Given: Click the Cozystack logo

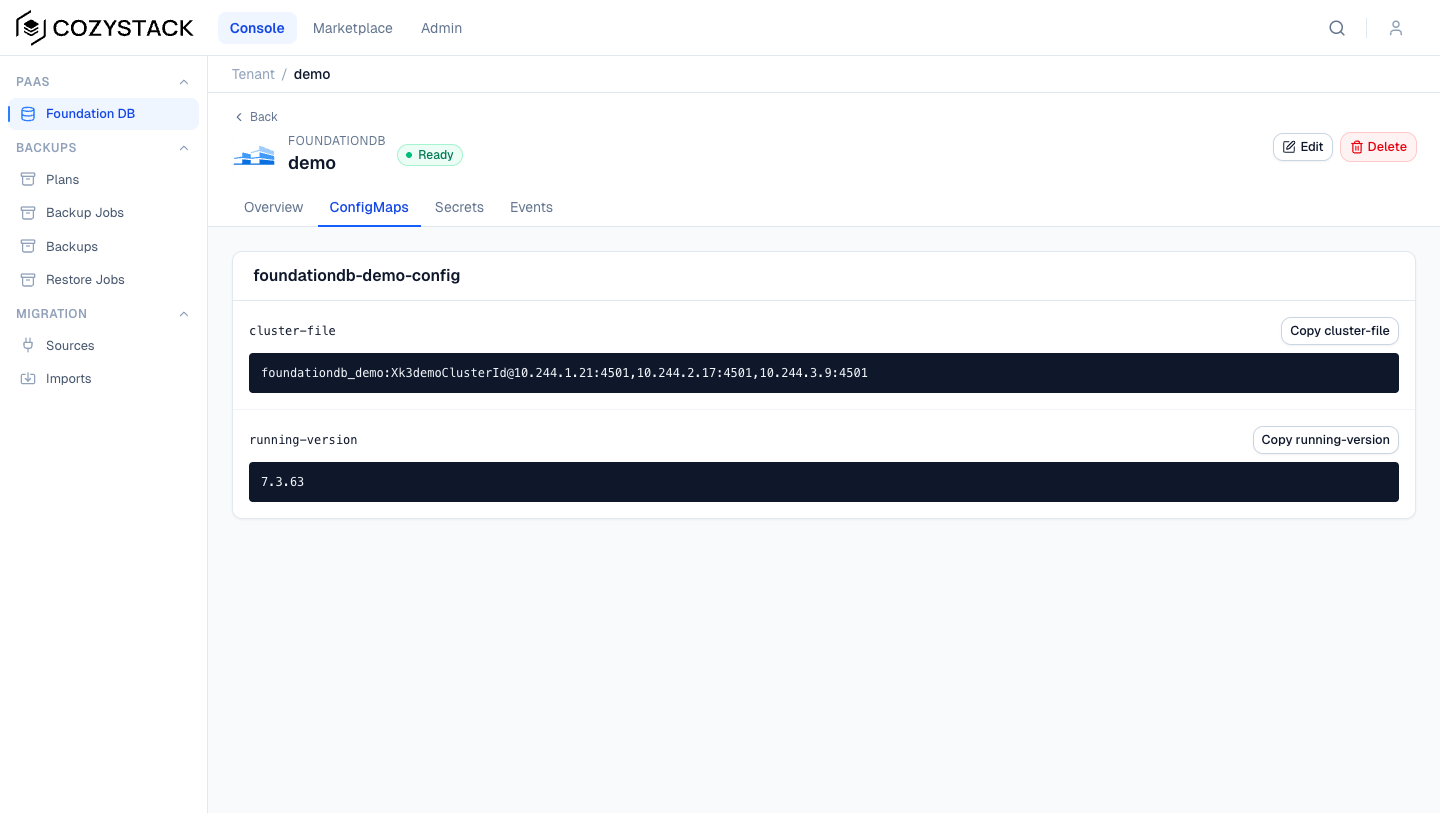Looking at the screenshot, I should (105, 28).
